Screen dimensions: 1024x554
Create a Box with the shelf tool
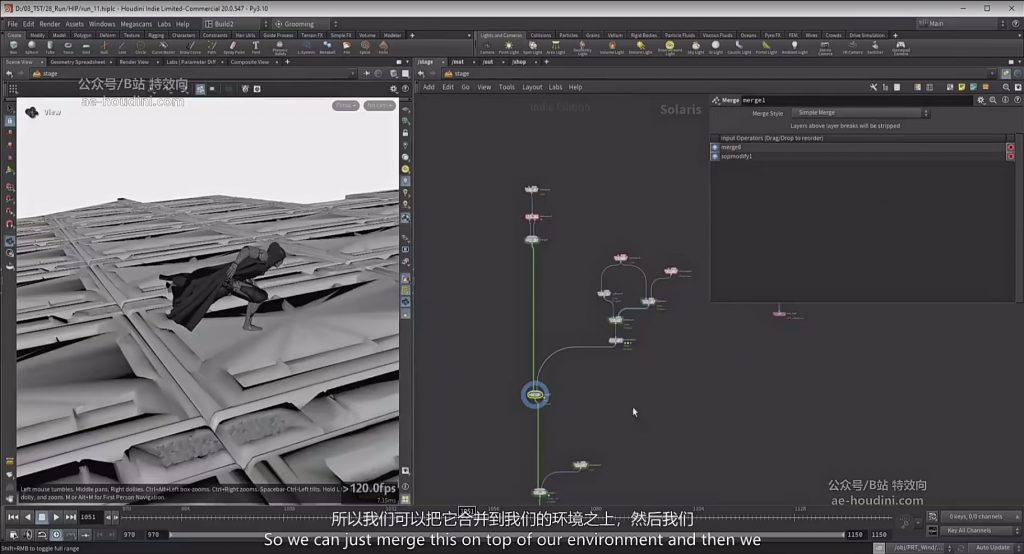tap(13, 47)
